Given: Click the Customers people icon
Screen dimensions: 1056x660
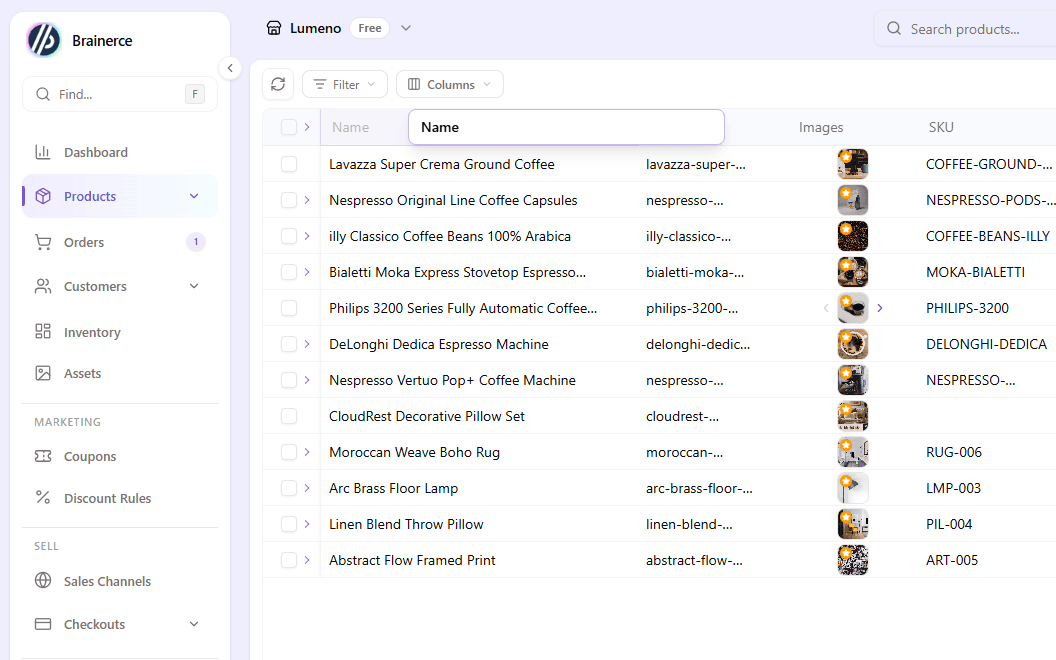Looking at the screenshot, I should point(43,286).
